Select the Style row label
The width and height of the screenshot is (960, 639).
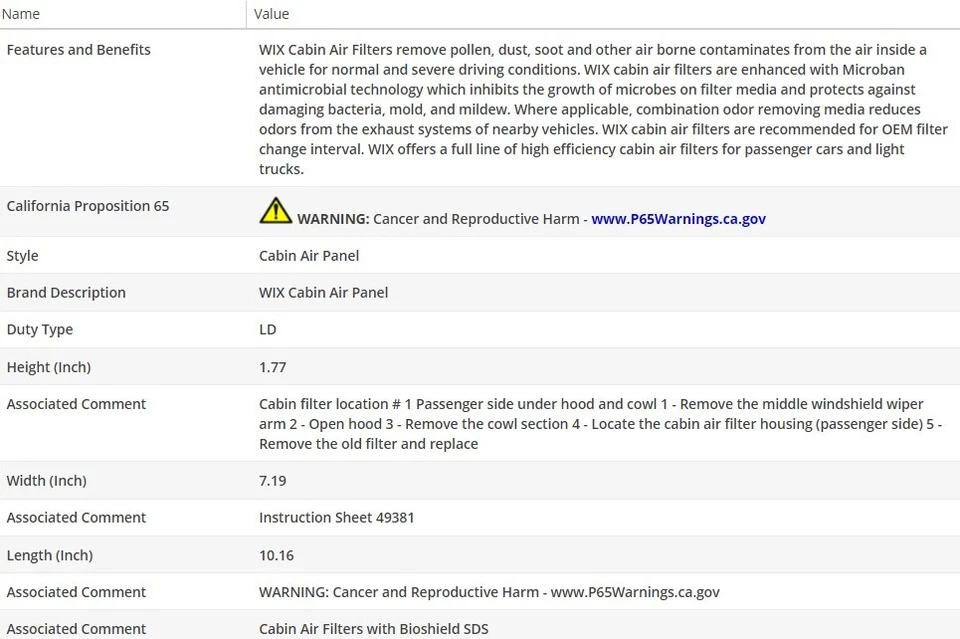[x=23, y=256]
